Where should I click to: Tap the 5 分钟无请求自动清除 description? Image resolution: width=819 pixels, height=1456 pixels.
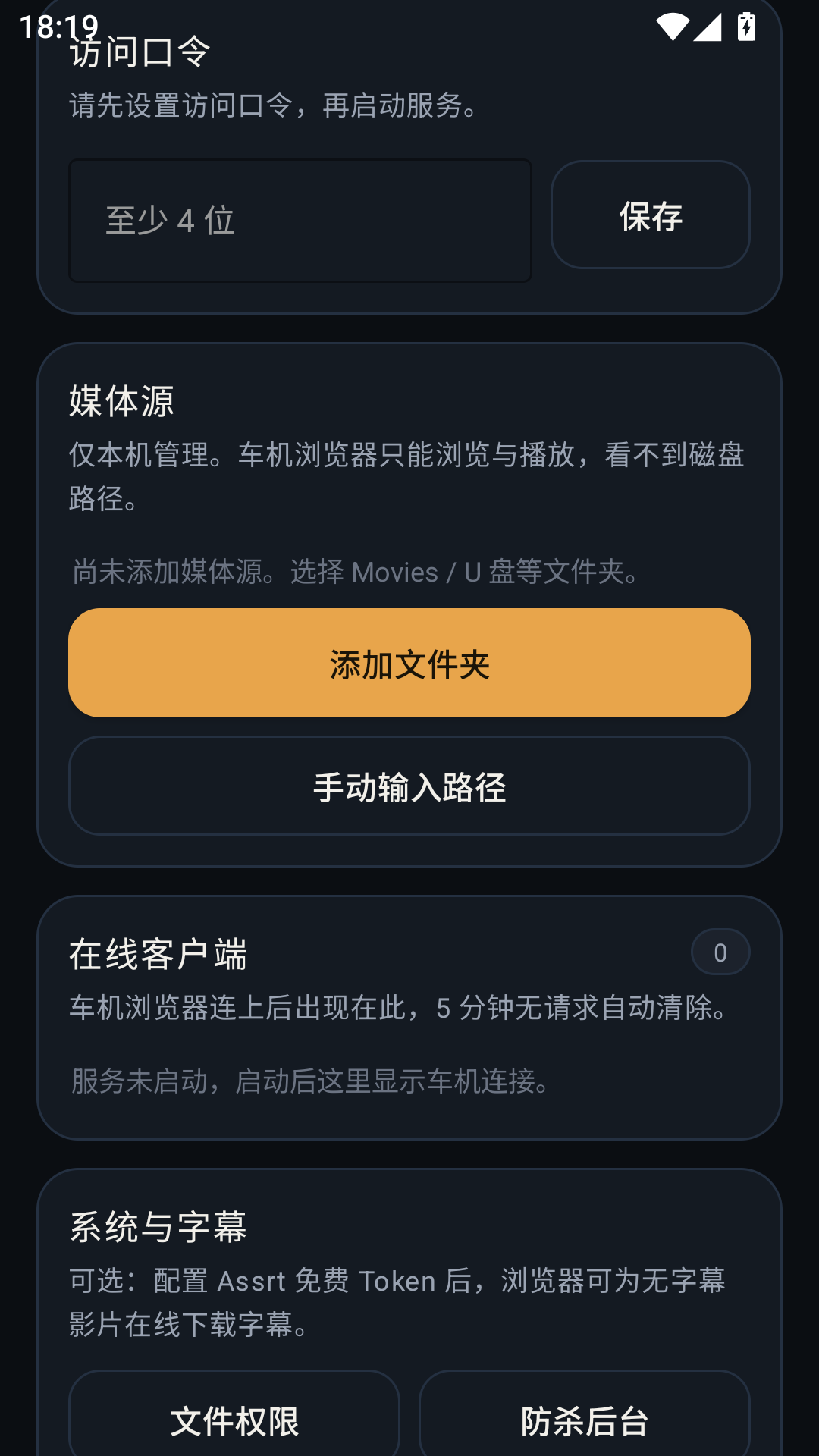[x=402, y=1008]
